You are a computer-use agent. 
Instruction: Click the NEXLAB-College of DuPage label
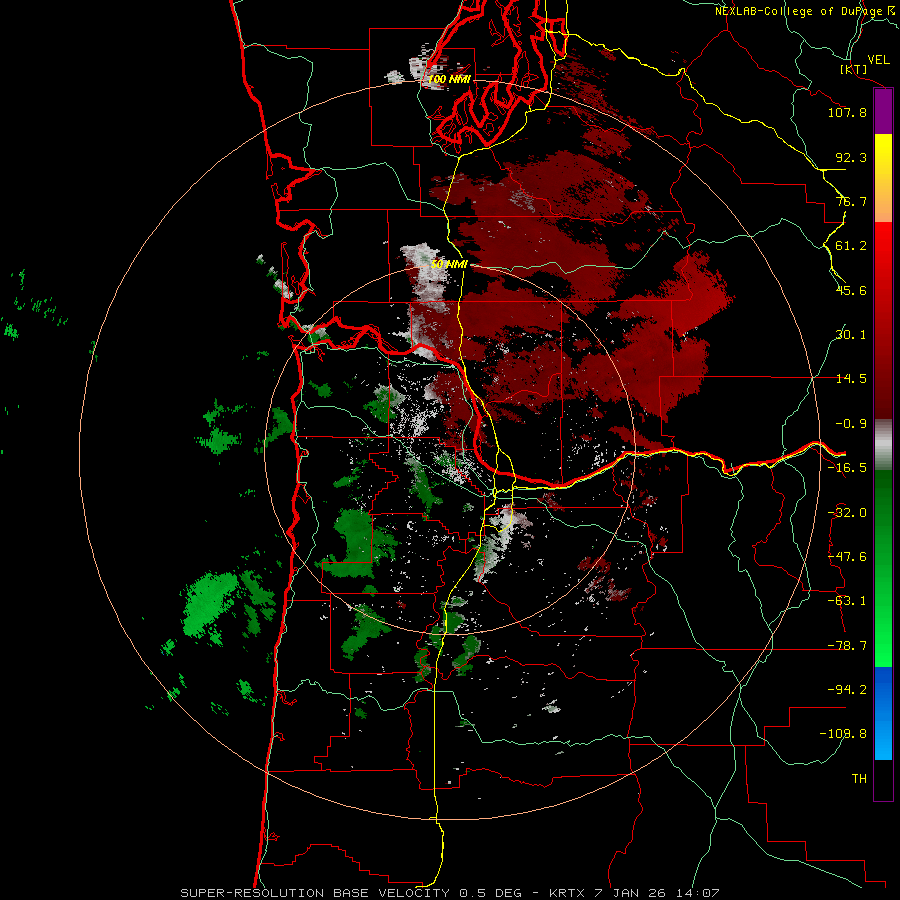(806, 11)
